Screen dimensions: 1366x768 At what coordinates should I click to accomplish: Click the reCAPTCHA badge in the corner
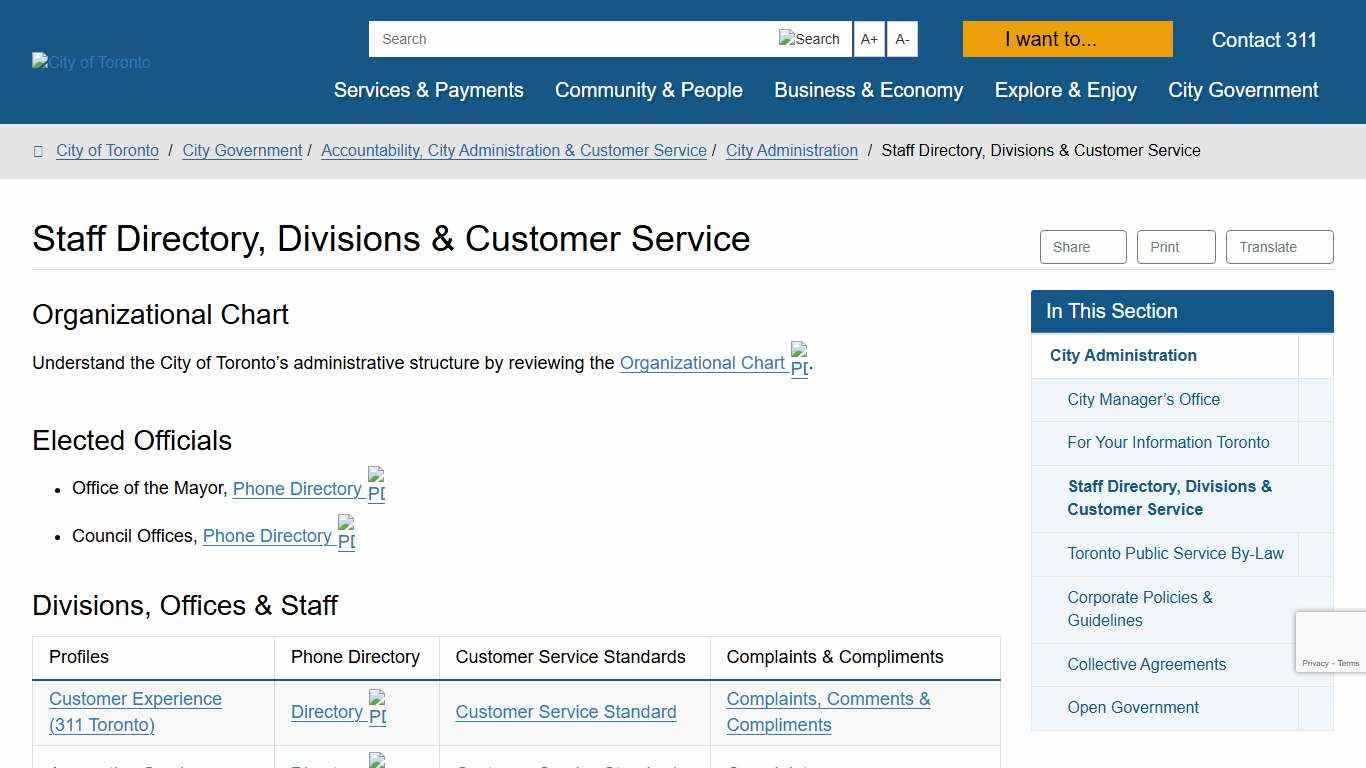(1330, 640)
